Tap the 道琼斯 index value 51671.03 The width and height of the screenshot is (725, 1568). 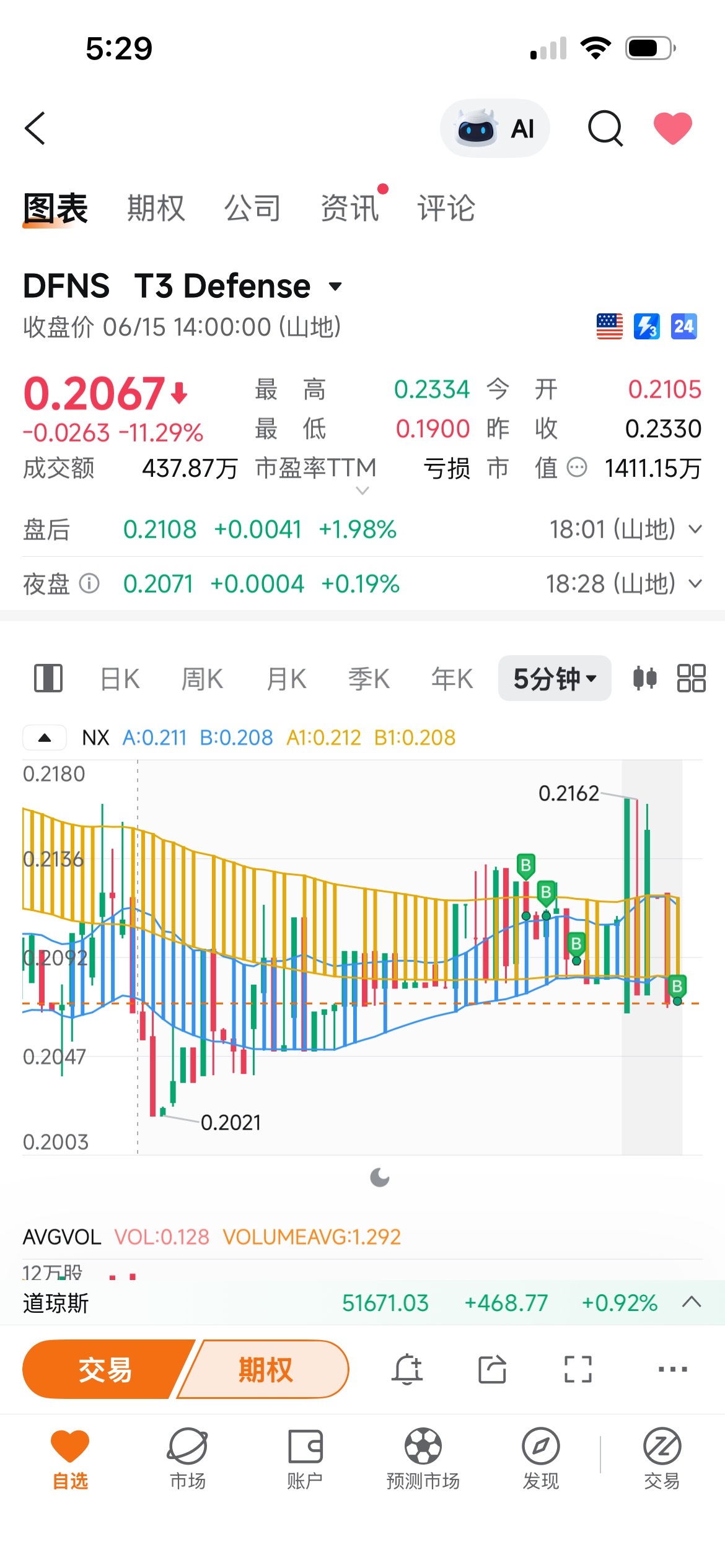coord(385,1303)
